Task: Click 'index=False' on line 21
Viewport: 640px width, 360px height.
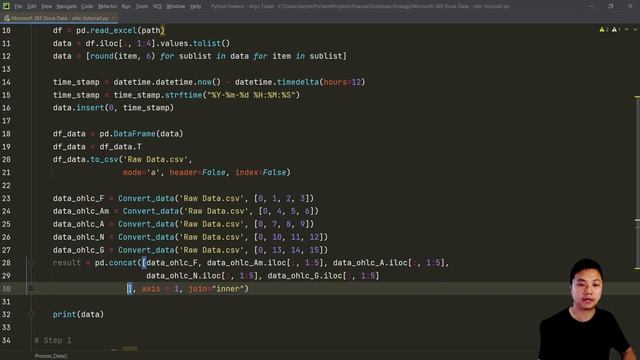Action: 260,172
